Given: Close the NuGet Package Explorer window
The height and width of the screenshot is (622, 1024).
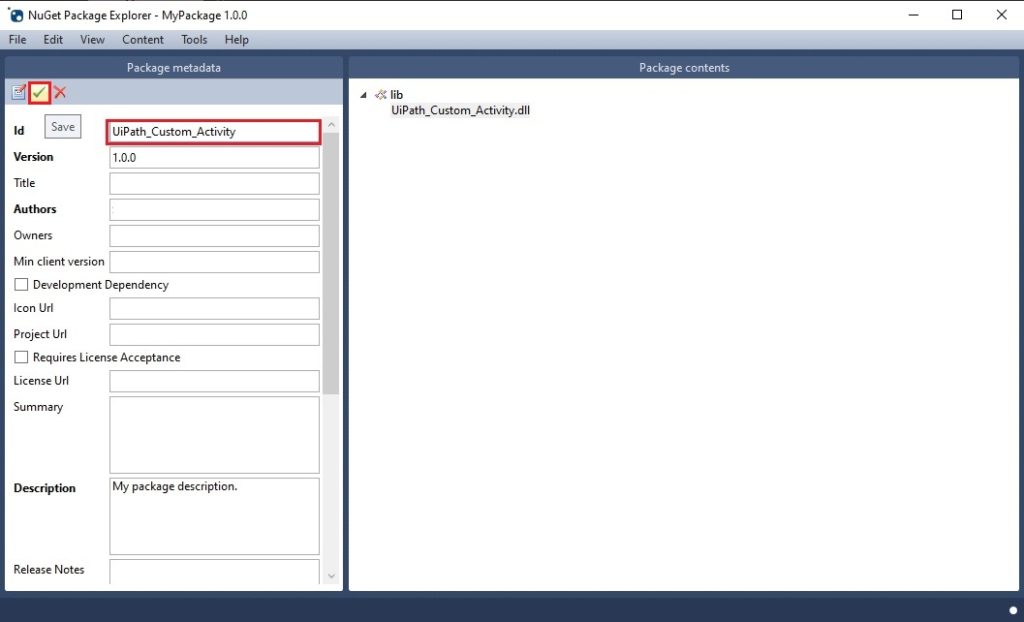Looking at the screenshot, I should (x=1001, y=15).
